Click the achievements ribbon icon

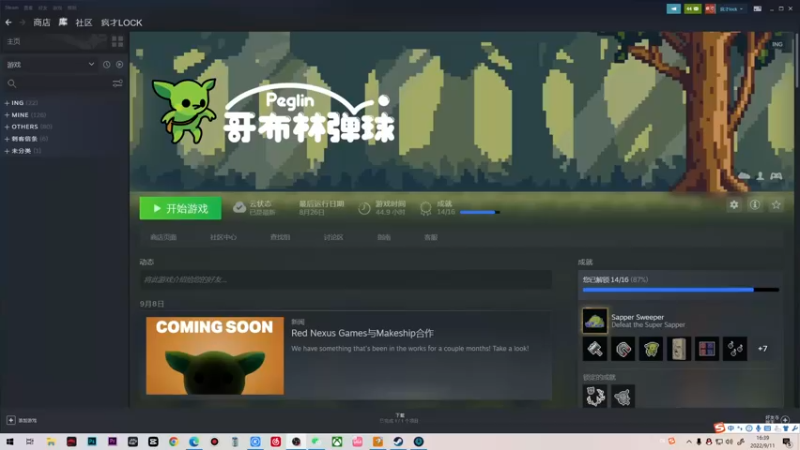pyautogui.click(x=426, y=208)
